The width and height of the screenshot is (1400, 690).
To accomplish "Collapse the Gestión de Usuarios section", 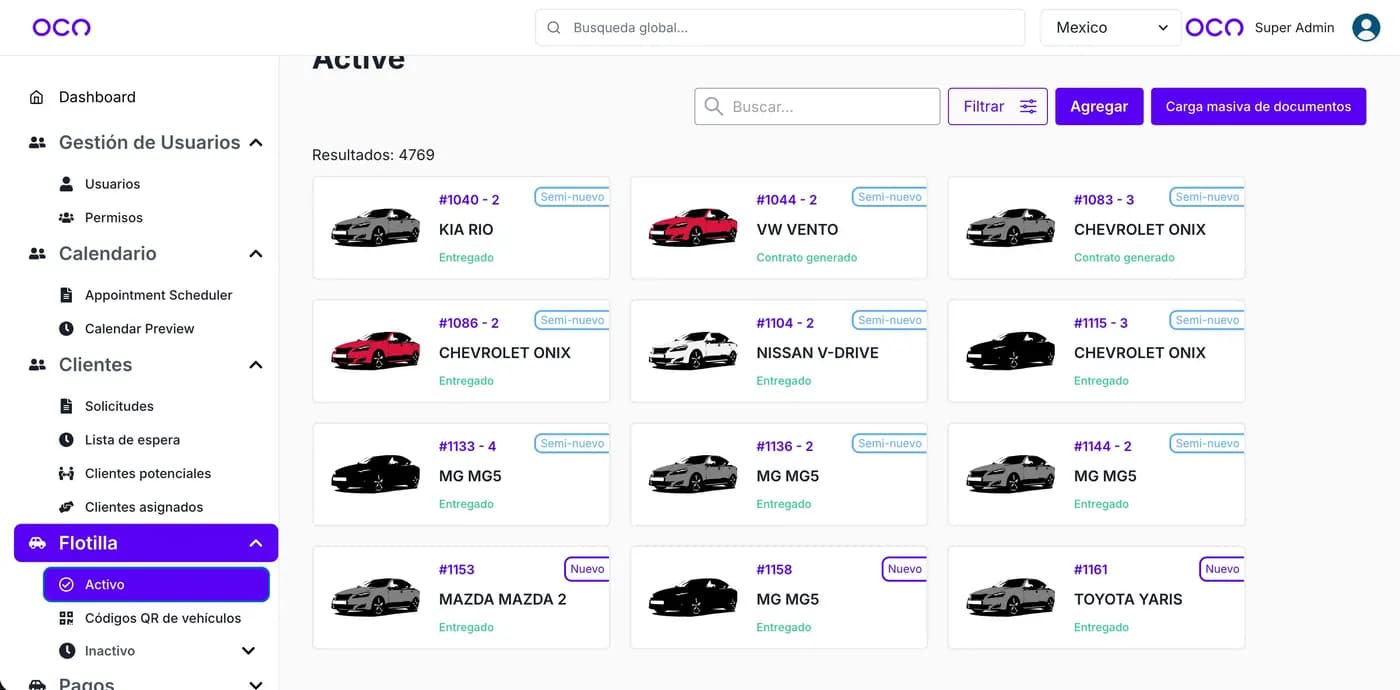I will (x=256, y=143).
